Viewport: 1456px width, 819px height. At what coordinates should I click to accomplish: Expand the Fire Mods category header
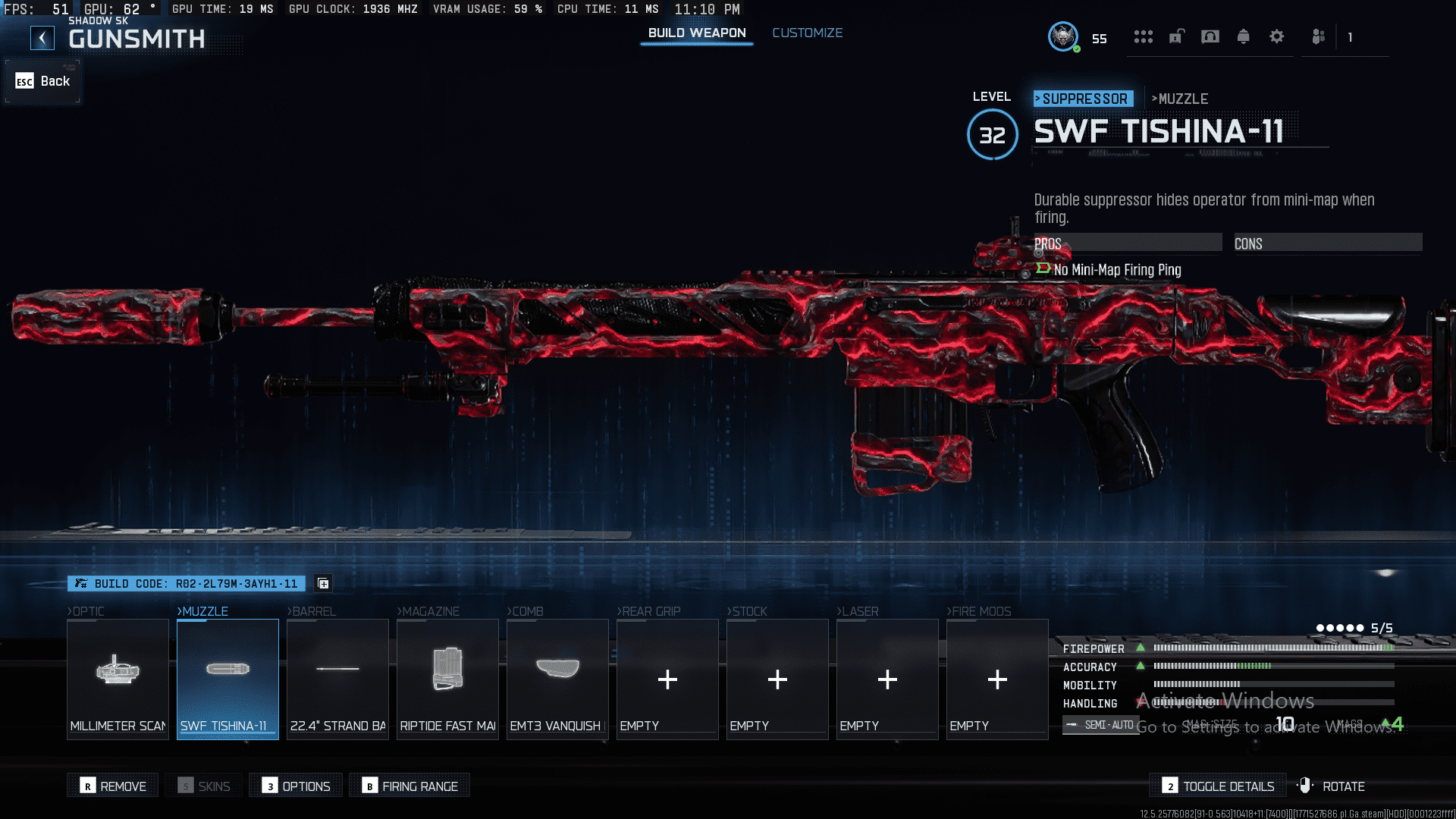point(979,611)
